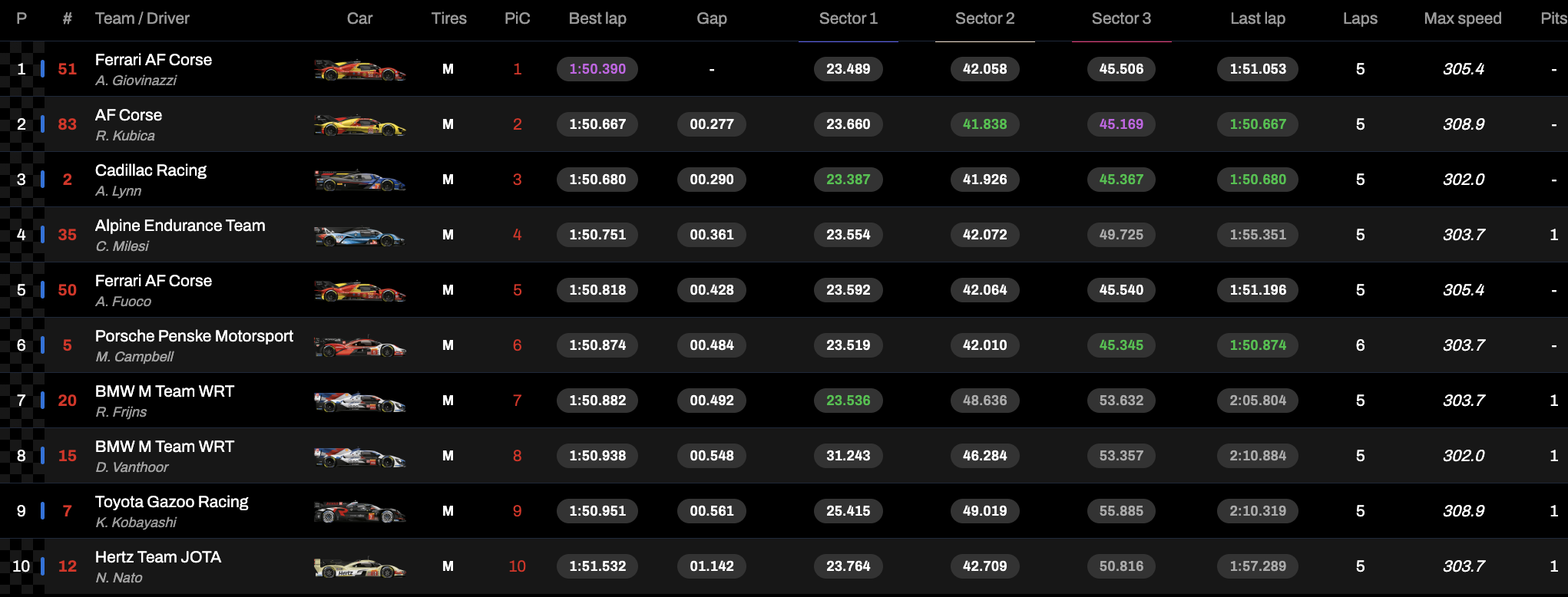1568x597 pixels.
Task: Click the 308.9 max speed in Kubica row
Action: pyautogui.click(x=1464, y=124)
